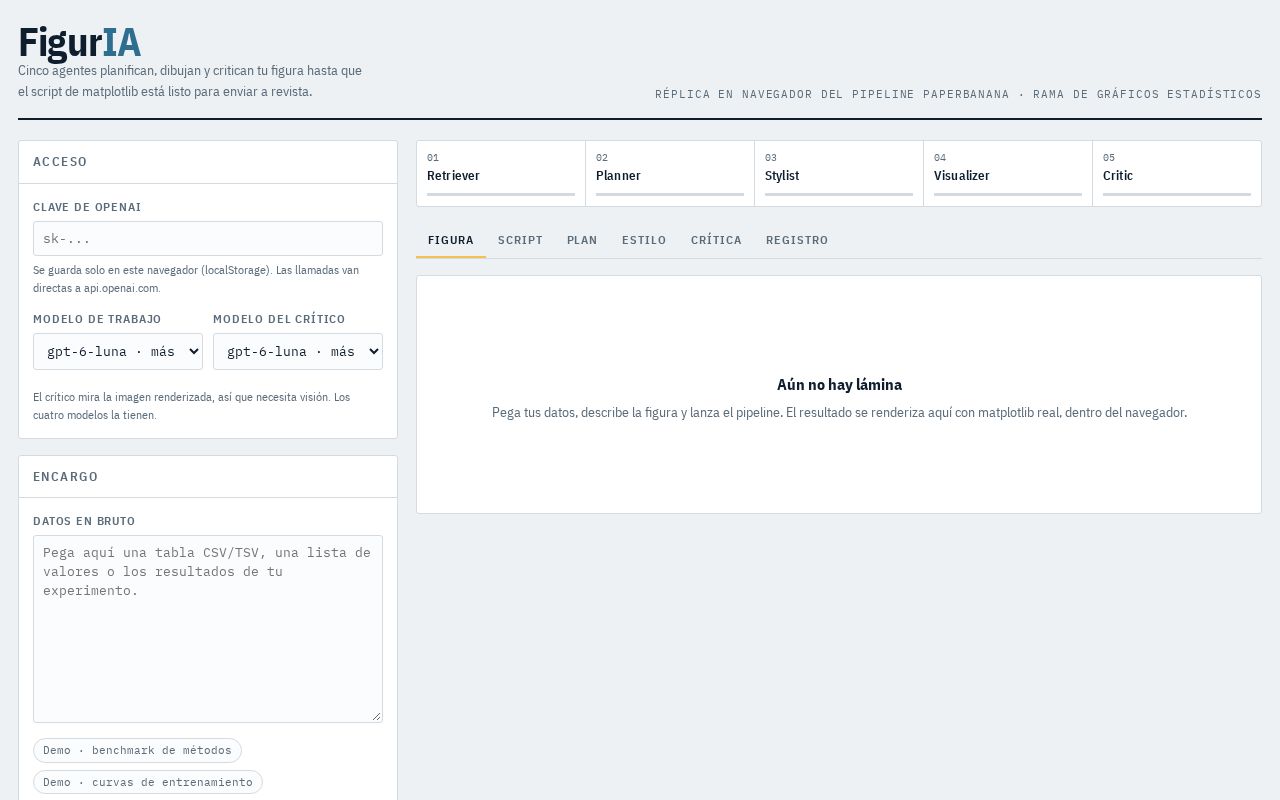The image size is (1280, 800).
Task: Click the 05 Critic pipeline step
Action: coord(1177,174)
